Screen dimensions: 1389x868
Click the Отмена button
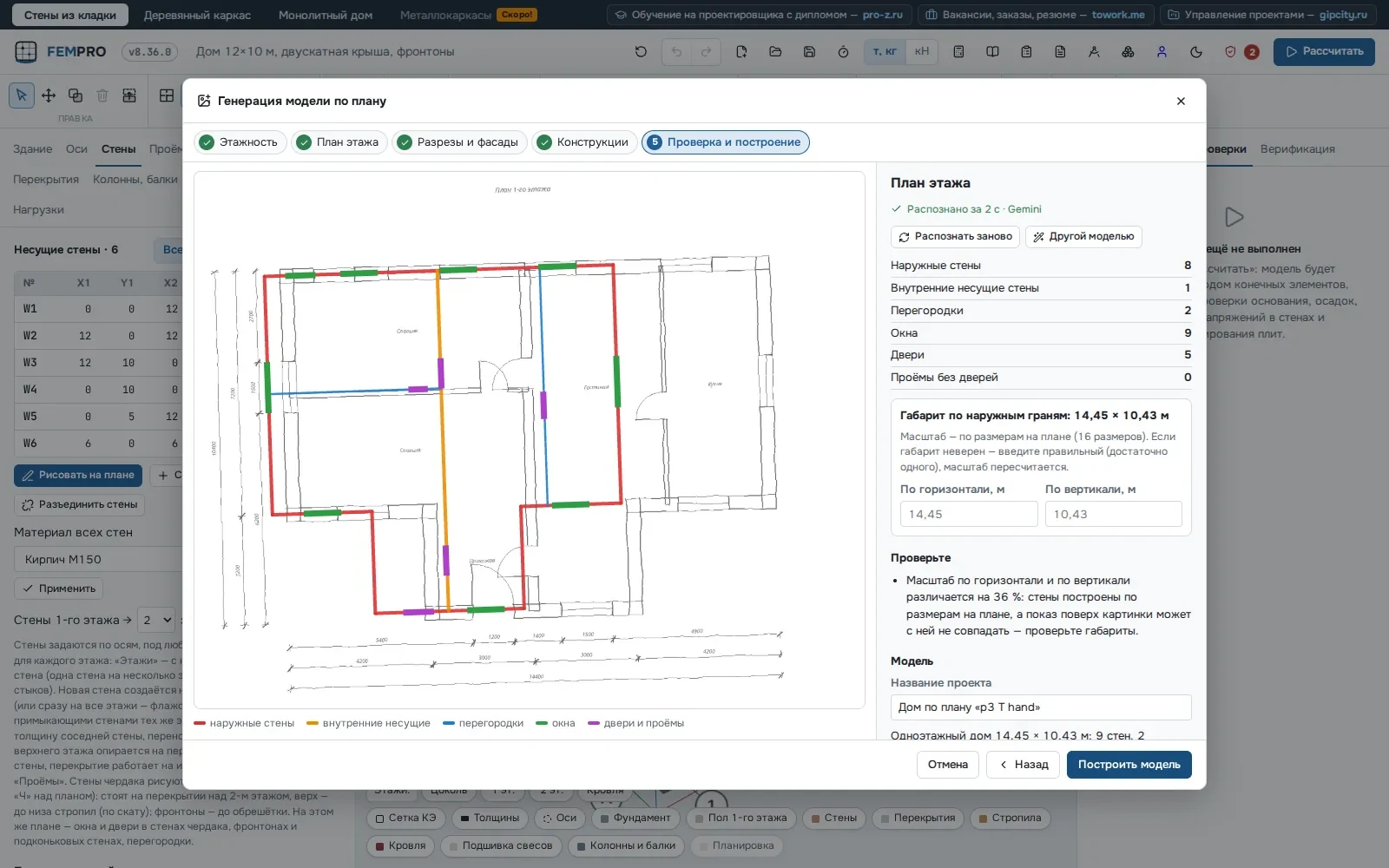(947, 765)
